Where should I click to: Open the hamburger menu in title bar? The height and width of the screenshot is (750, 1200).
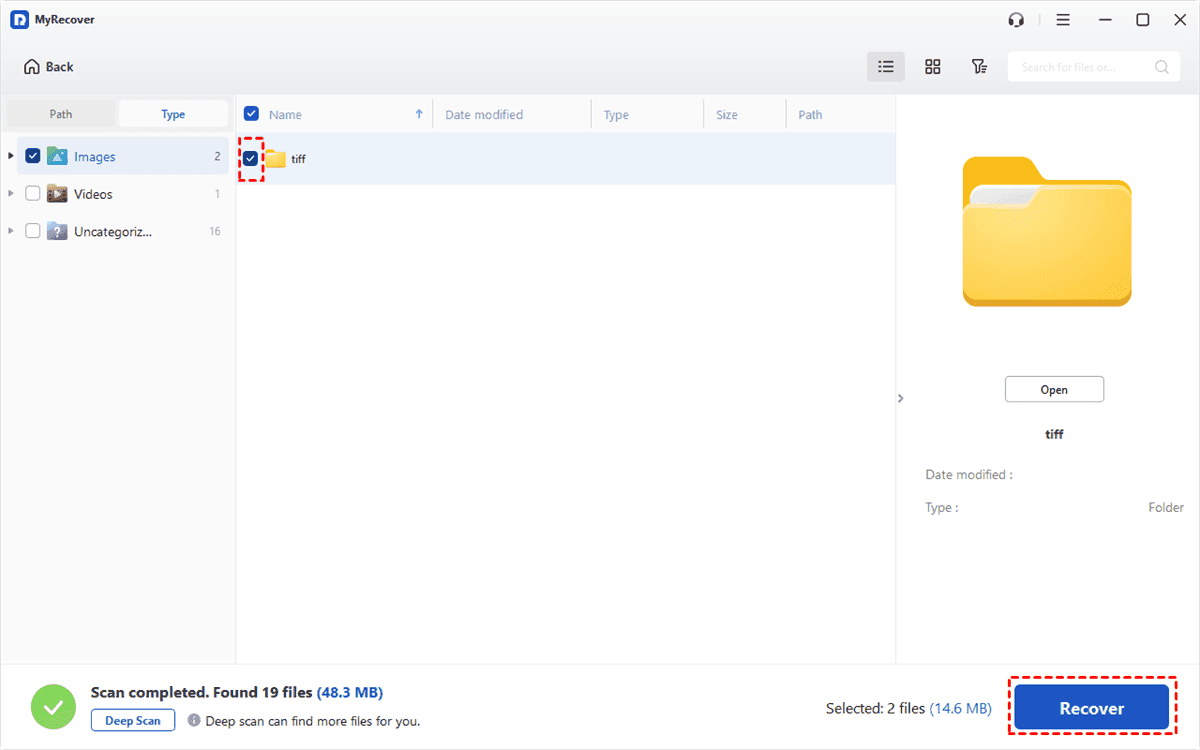(x=1063, y=20)
